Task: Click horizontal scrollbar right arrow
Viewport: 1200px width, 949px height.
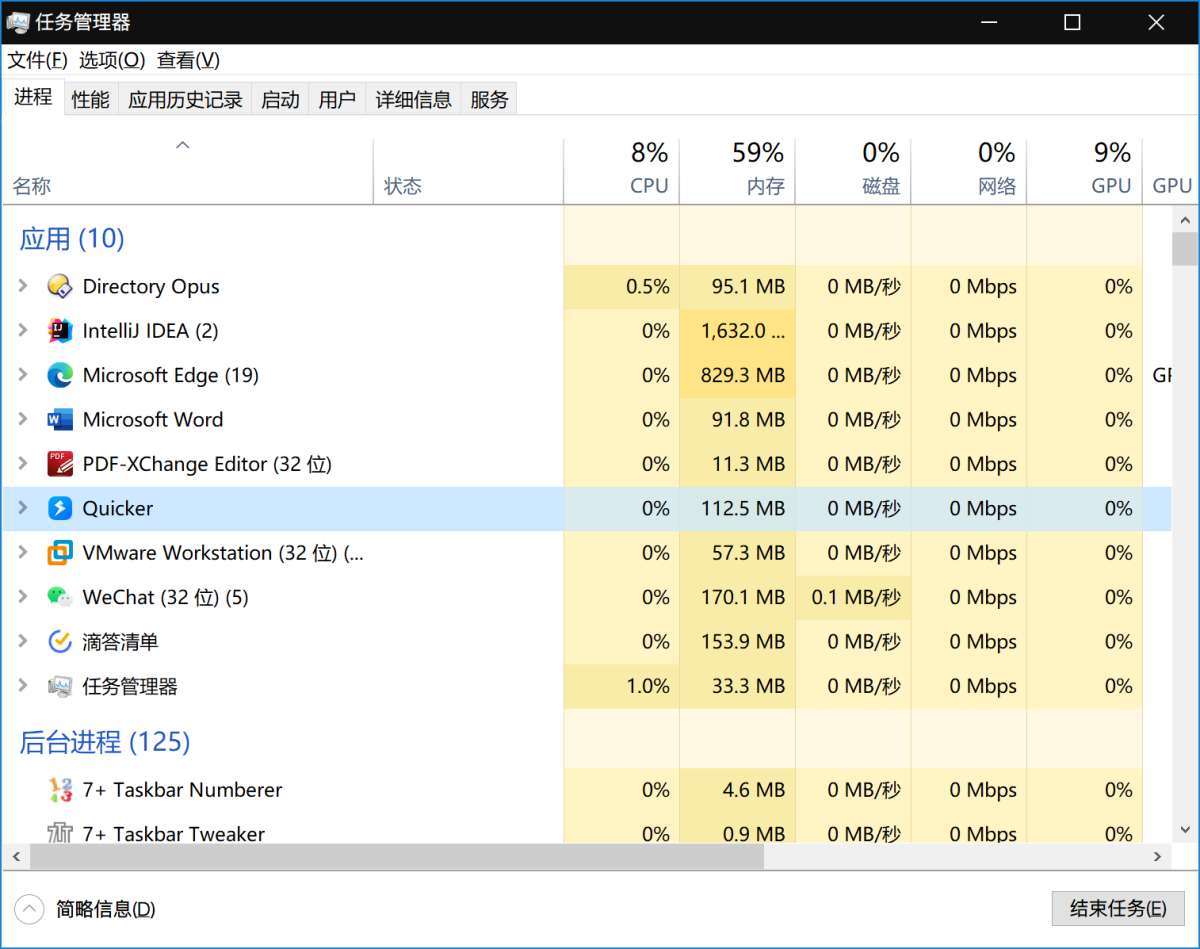Action: [1159, 857]
